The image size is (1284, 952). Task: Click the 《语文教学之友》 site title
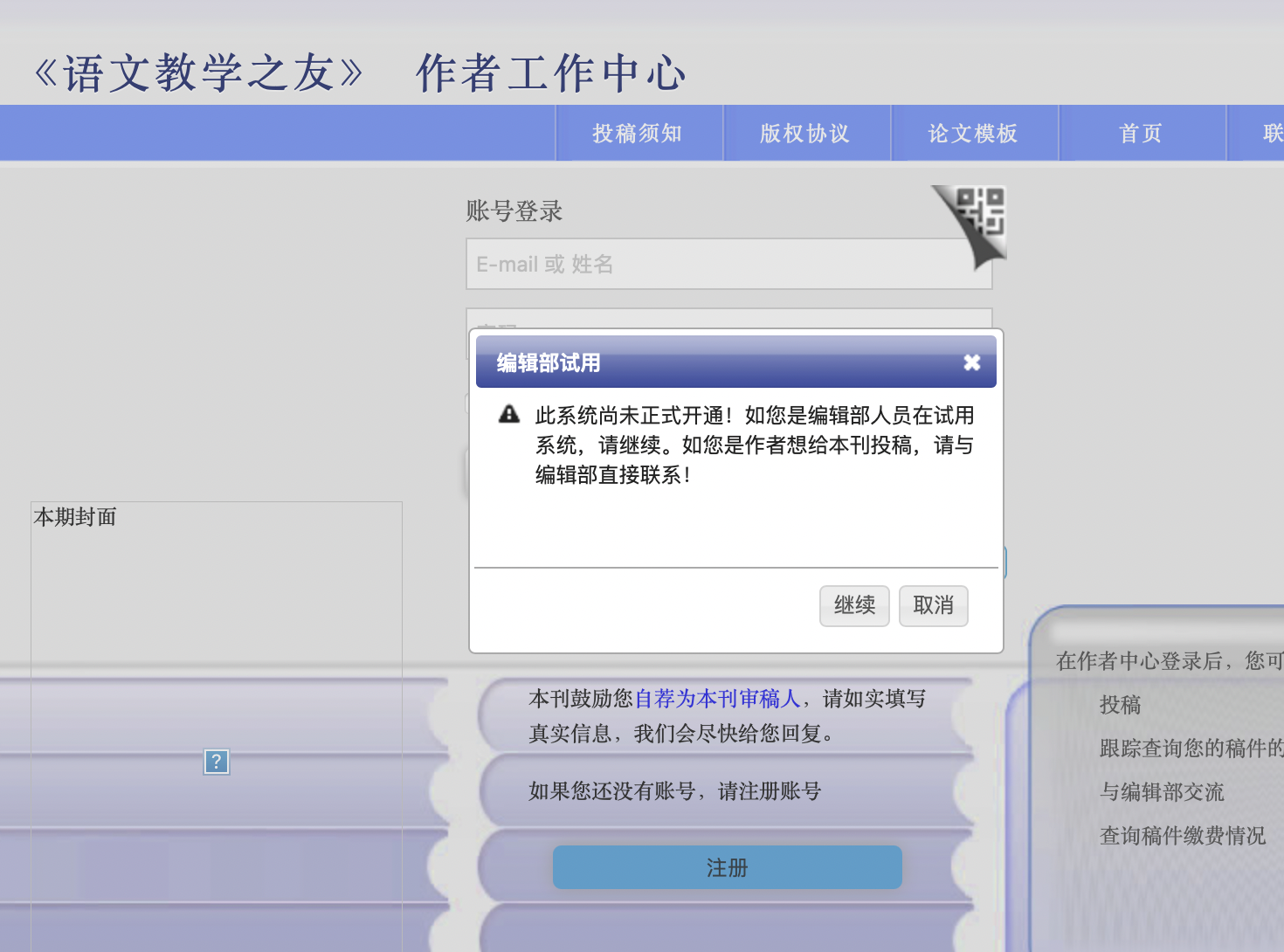coord(199,73)
